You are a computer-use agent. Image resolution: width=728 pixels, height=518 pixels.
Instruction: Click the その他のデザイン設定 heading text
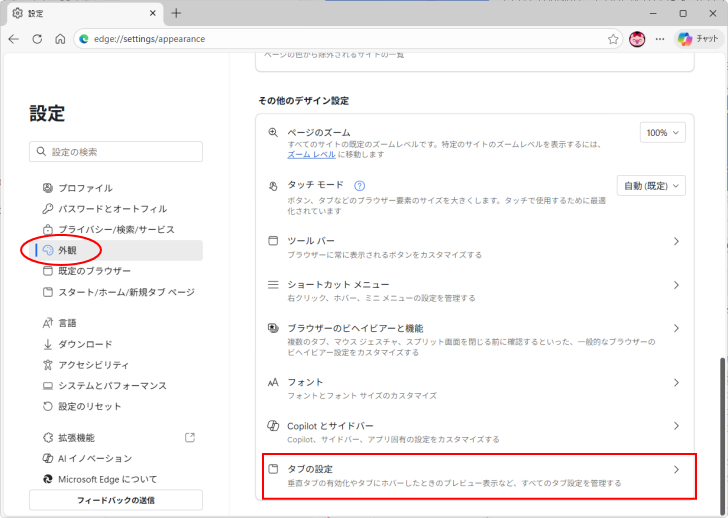304,101
